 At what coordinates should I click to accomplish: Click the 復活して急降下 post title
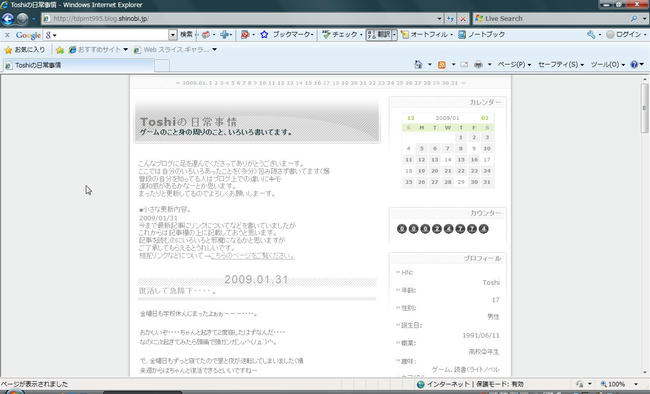(177, 291)
